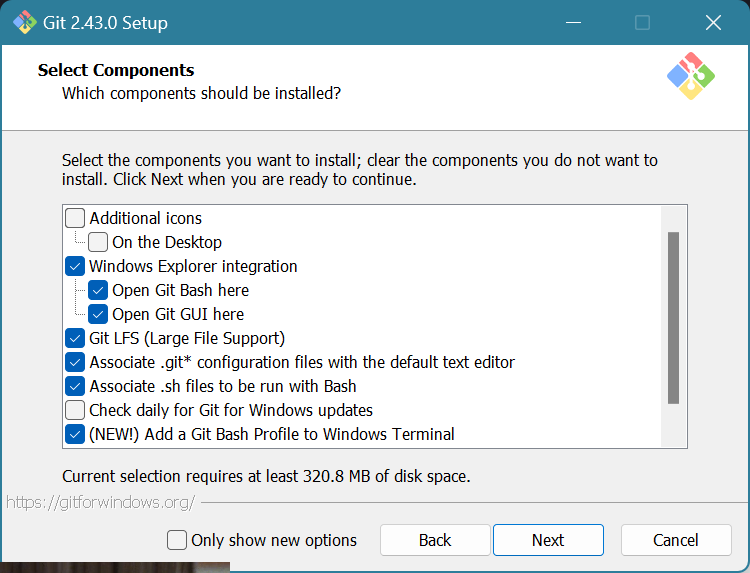Click the Back button
The height and width of the screenshot is (573, 750).
click(435, 540)
